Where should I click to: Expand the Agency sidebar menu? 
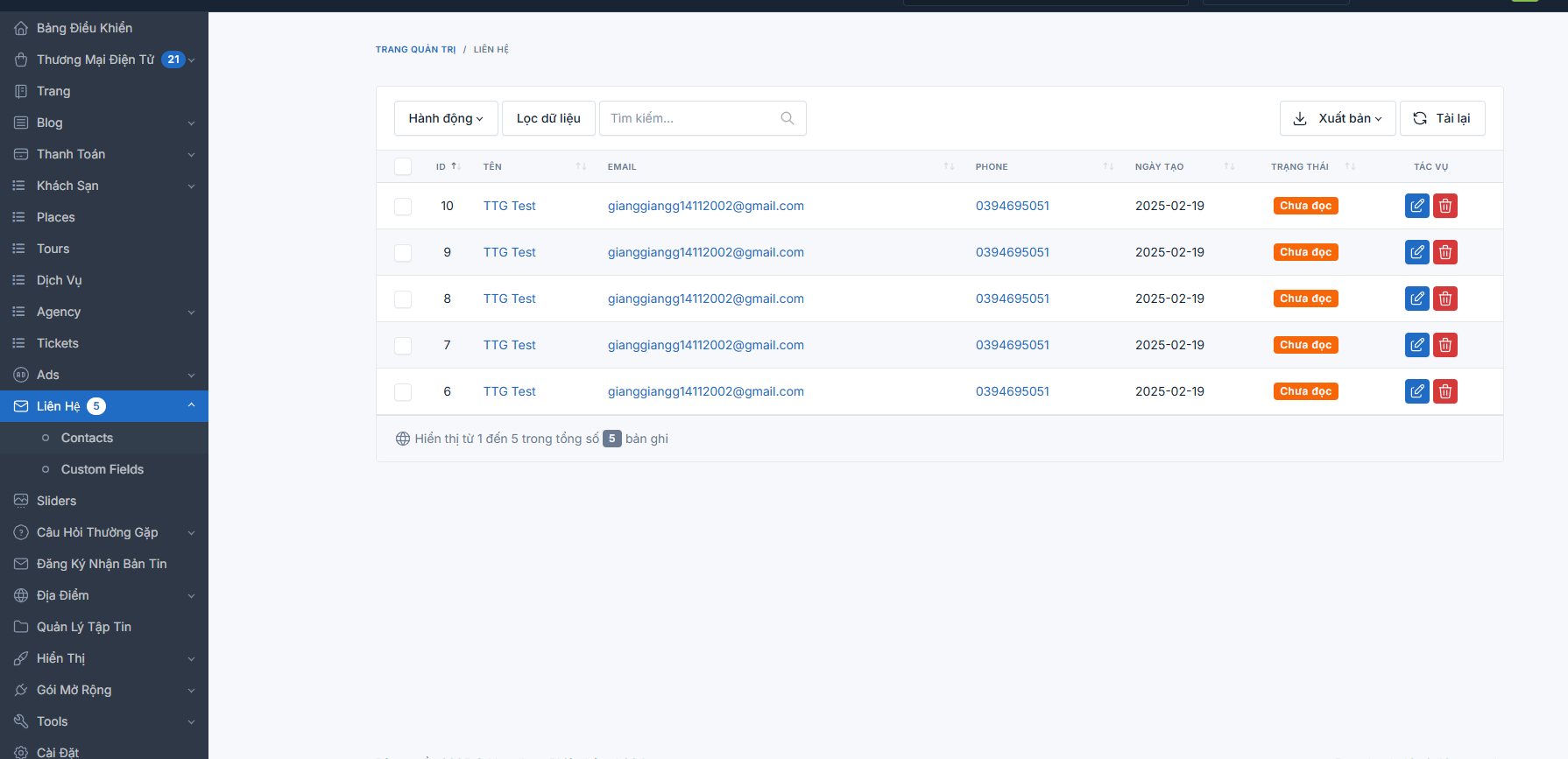(x=104, y=312)
